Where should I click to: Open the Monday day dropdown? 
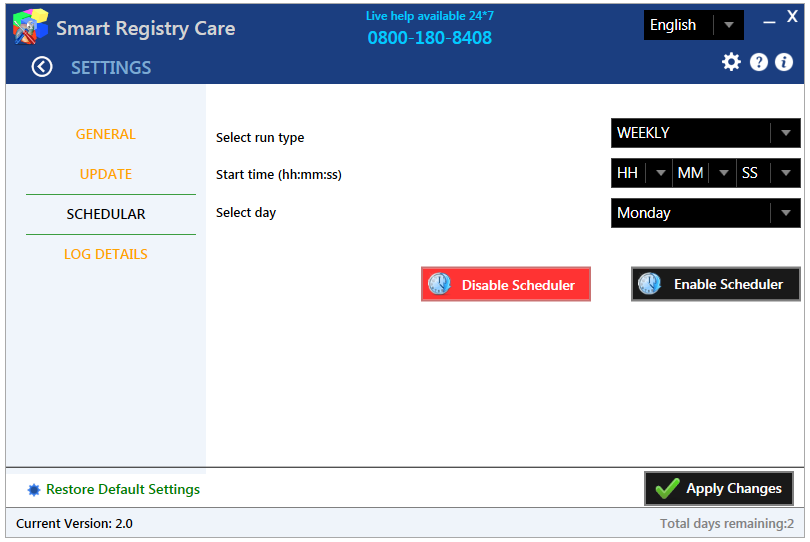705,213
